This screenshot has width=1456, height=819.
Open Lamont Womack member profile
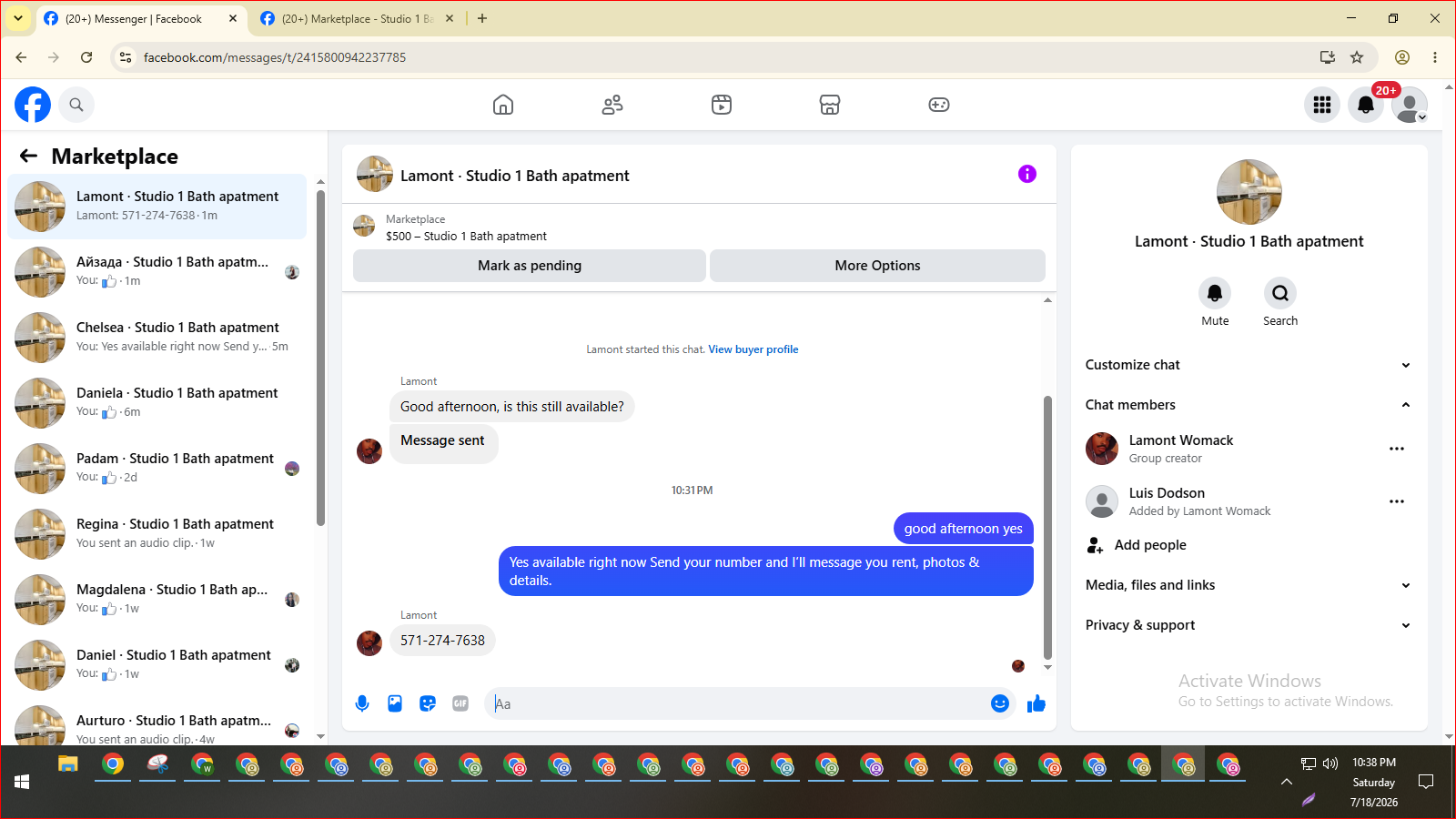pos(1181,440)
